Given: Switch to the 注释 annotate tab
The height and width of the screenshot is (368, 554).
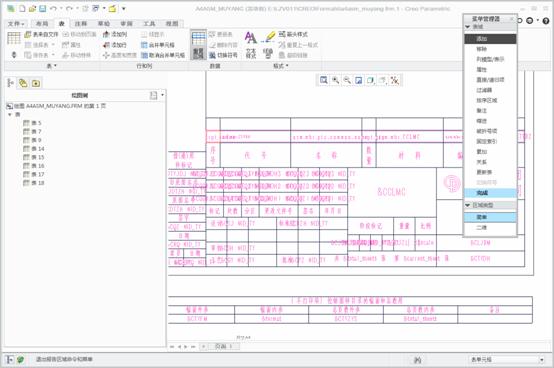Looking at the screenshot, I should point(81,24).
